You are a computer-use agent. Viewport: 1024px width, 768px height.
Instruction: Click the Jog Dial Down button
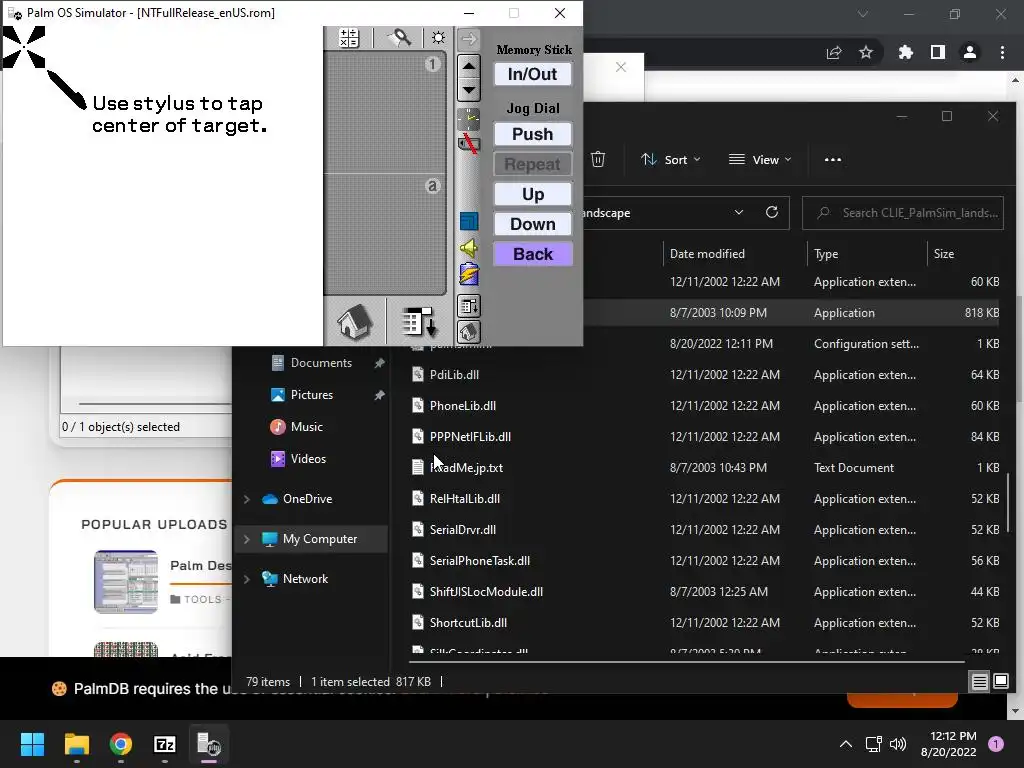point(533,224)
